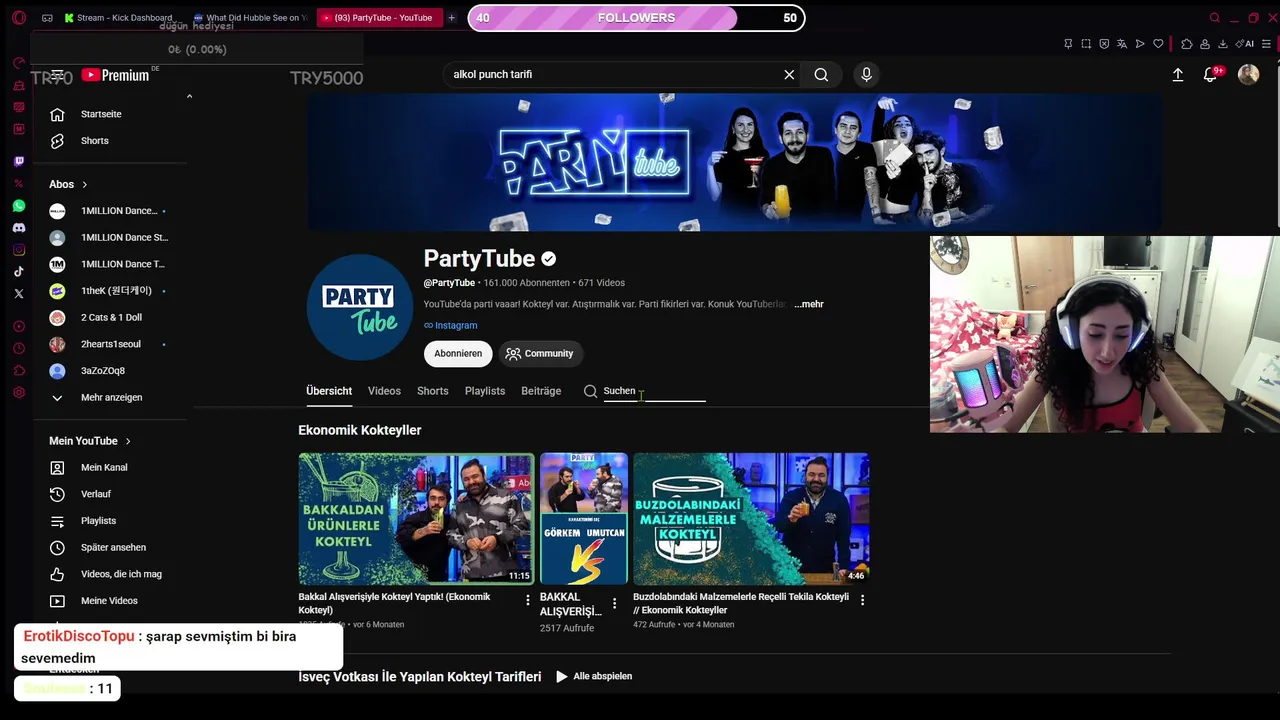Select the Playlists channel tab
Screen dimensions: 1280x720
[x=485, y=391]
